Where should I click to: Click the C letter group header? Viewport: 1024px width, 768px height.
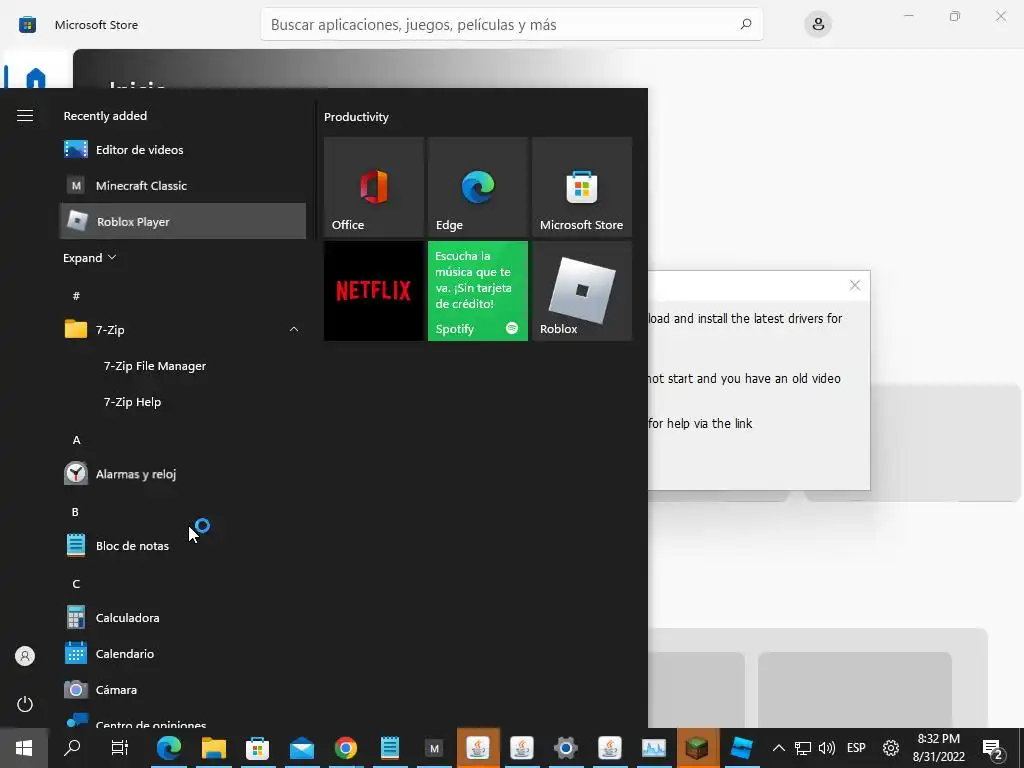[x=76, y=584]
